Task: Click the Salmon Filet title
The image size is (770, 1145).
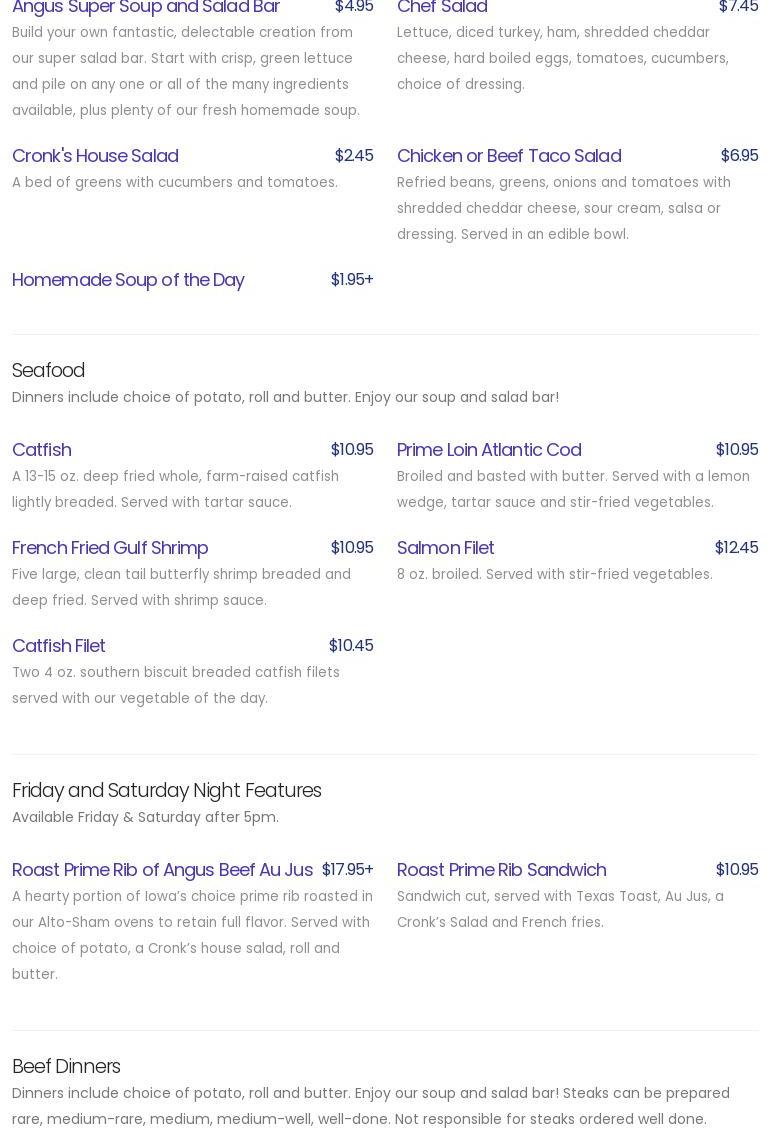Action: [445, 548]
